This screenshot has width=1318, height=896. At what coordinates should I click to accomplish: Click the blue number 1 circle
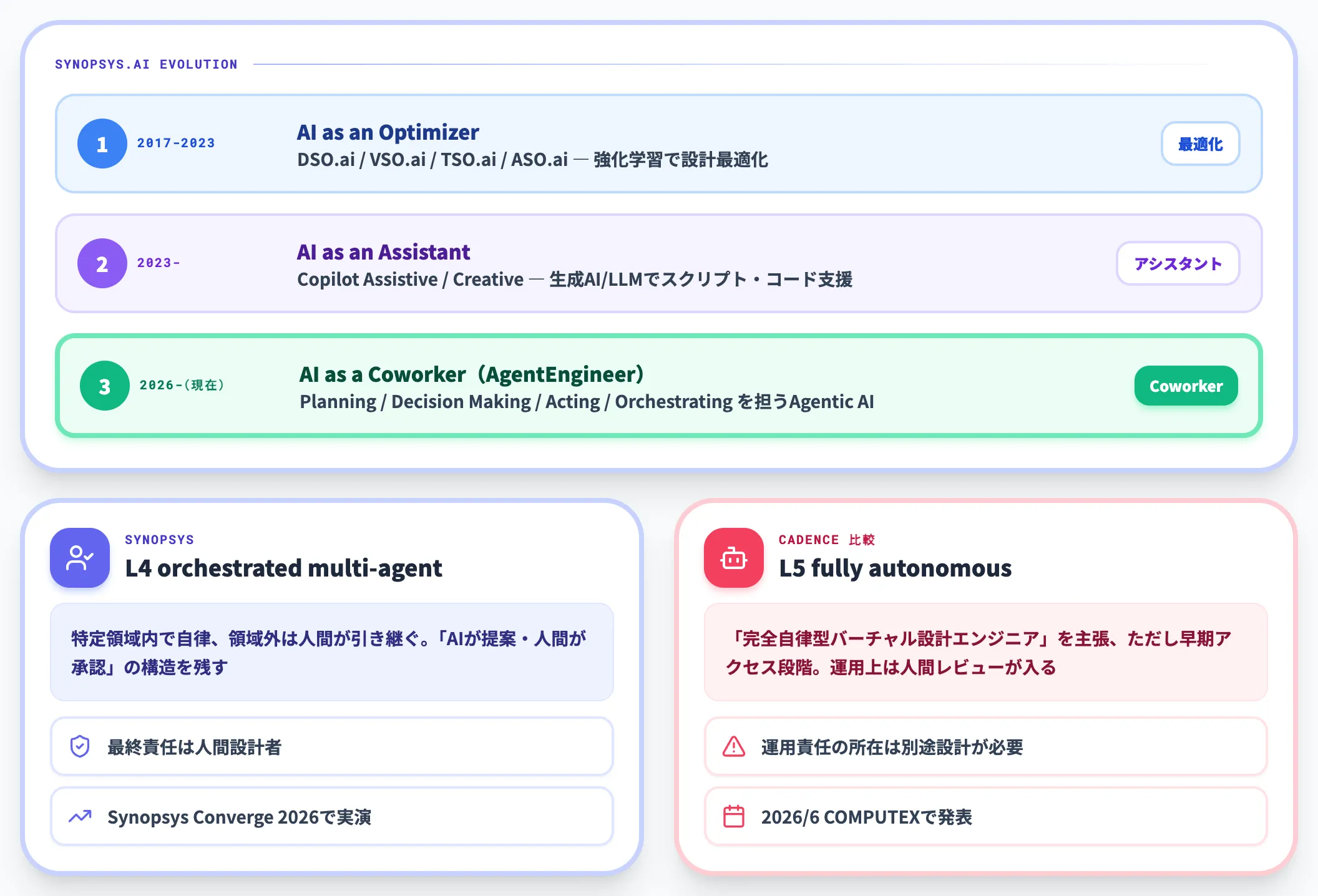click(x=102, y=144)
